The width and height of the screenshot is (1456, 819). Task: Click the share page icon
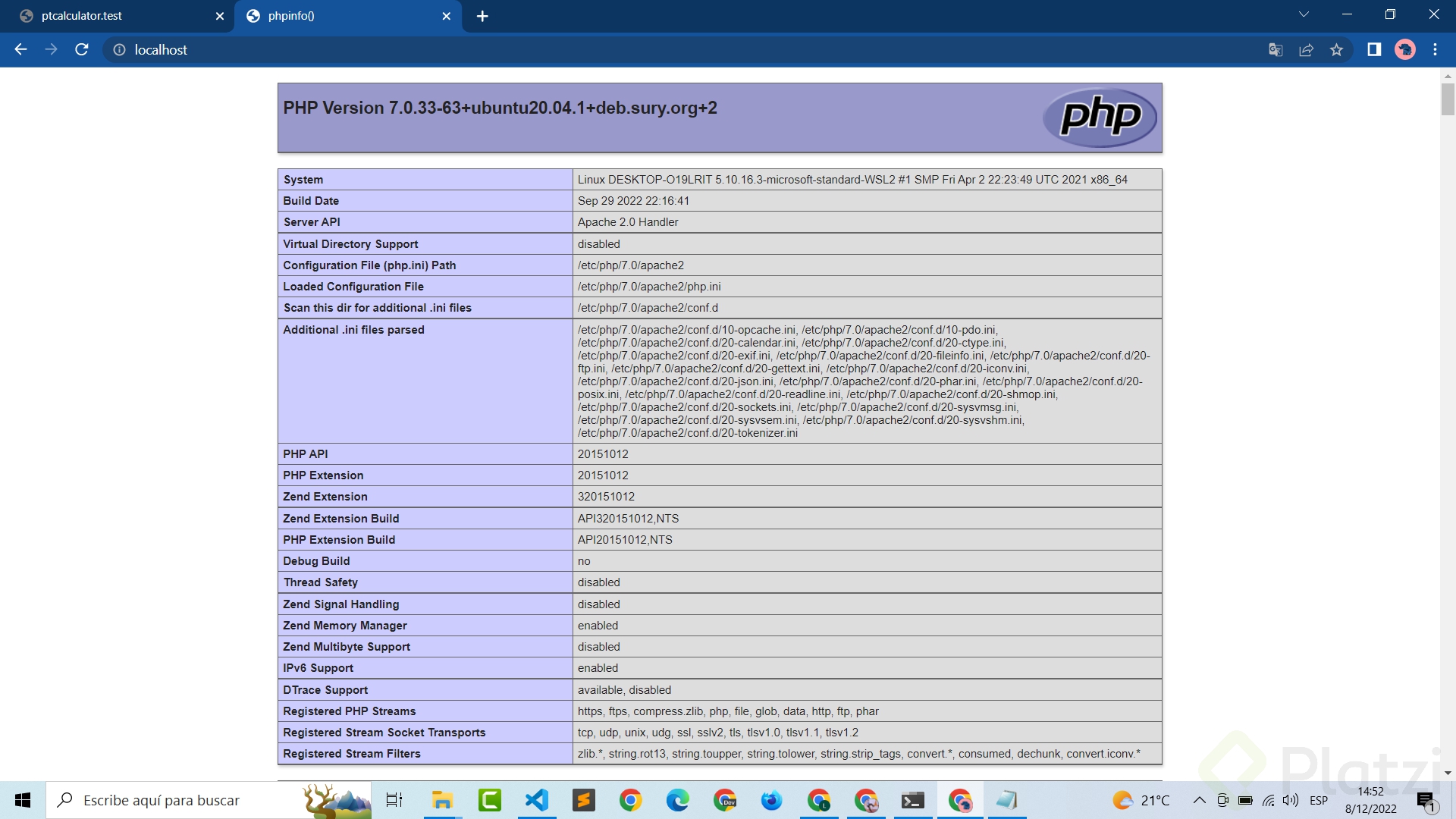tap(1306, 49)
